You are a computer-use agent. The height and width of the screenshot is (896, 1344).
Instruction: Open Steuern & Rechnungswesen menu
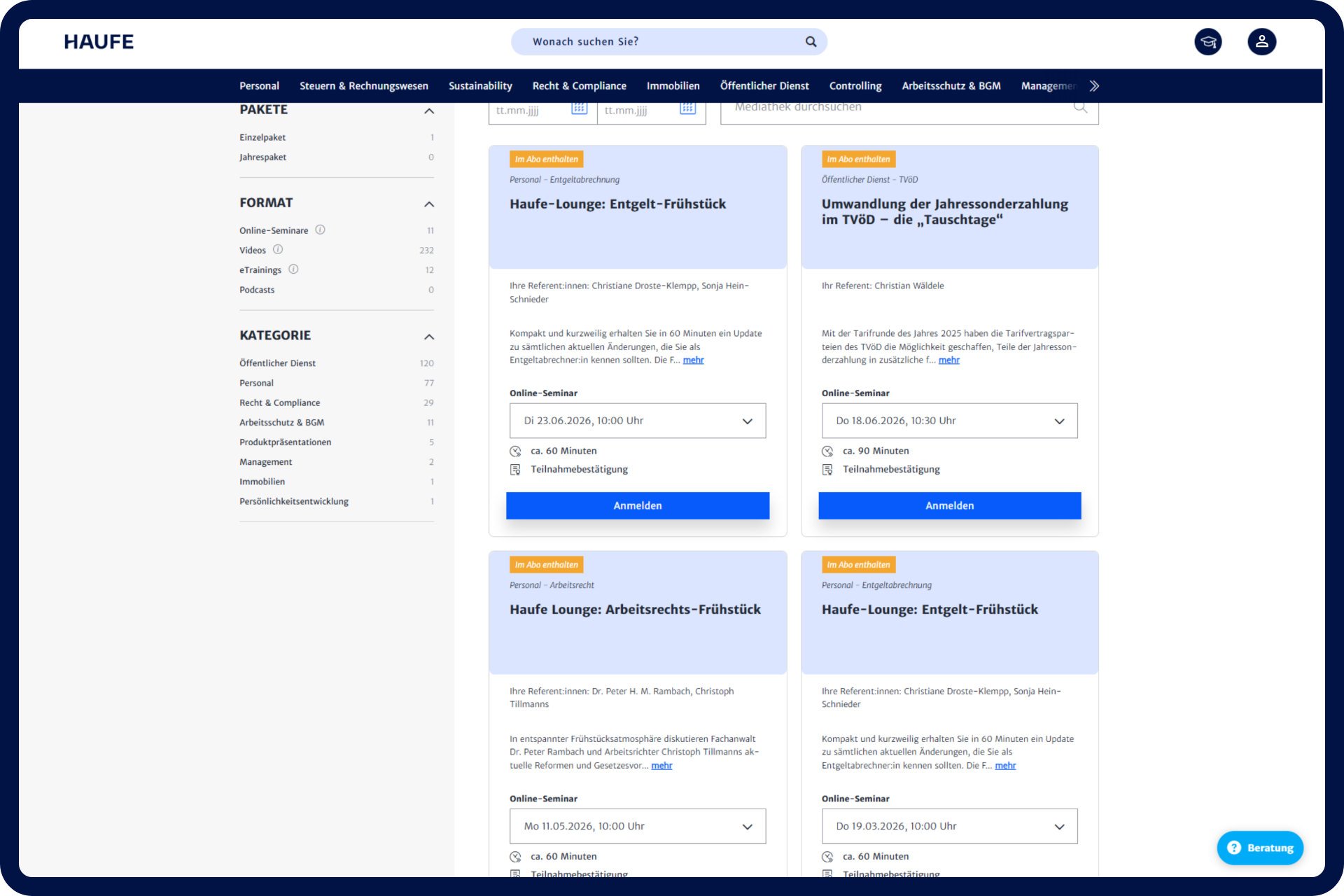[x=363, y=86]
